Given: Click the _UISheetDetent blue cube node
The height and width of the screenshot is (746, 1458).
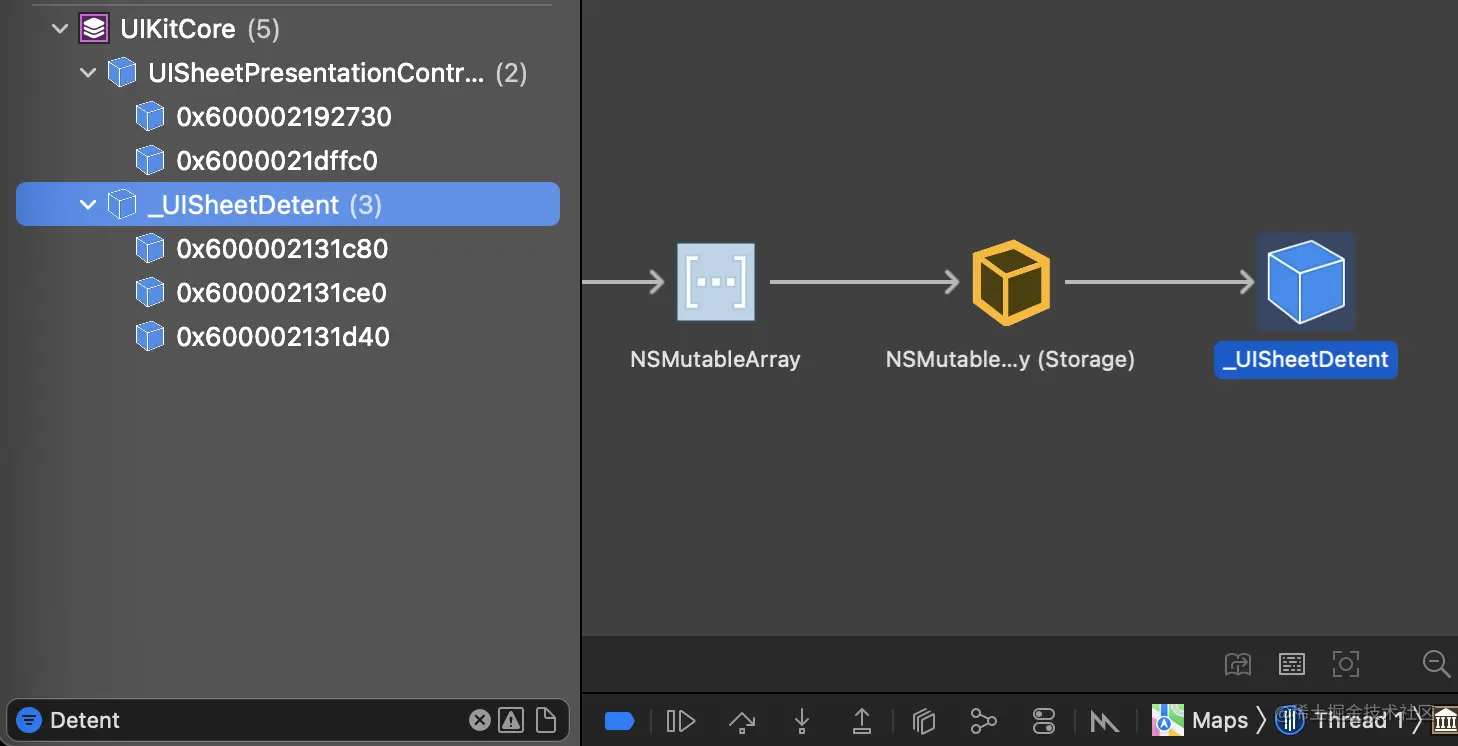Looking at the screenshot, I should (x=1306, y=282).
